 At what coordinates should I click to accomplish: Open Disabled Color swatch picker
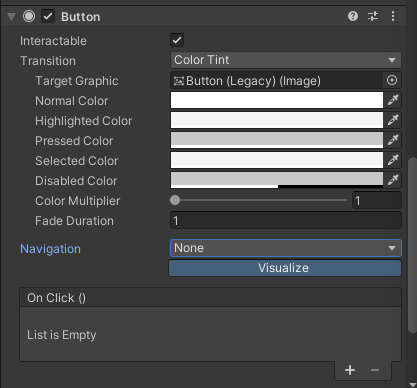click(277, 180)
